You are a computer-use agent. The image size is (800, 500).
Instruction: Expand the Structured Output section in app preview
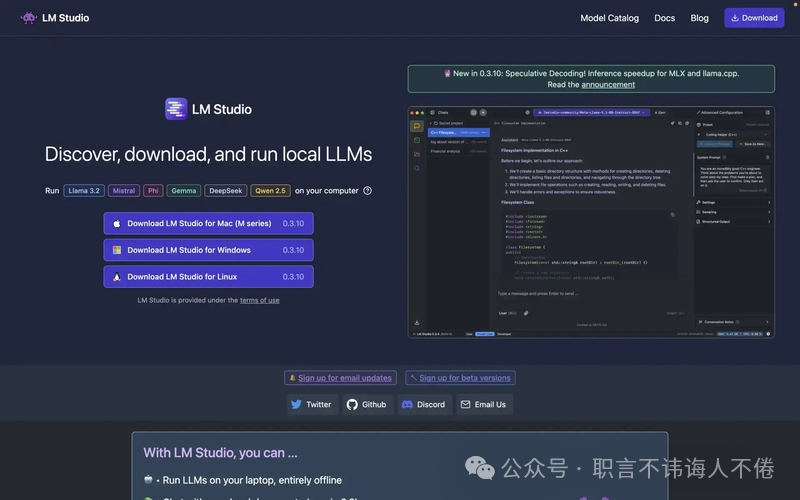click(x=733, y=221)
